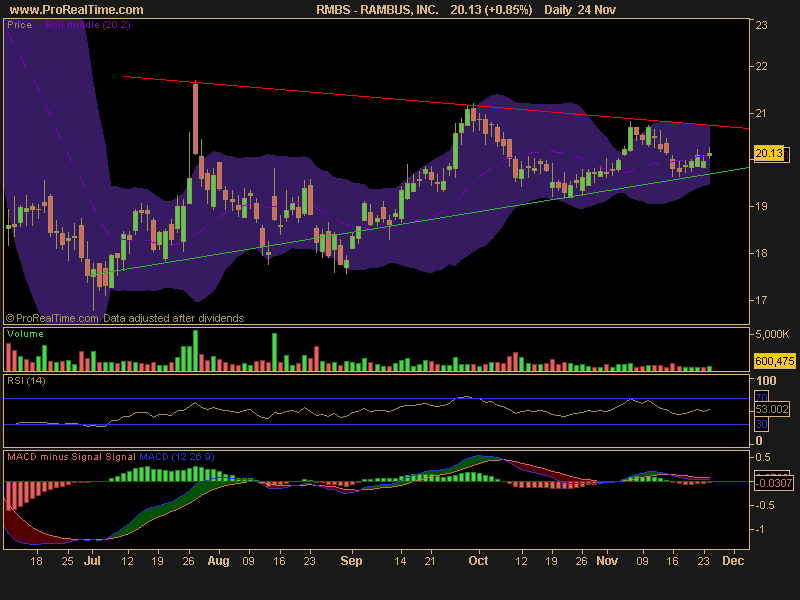
Task: Click the 20.13 (+0.85%) quote in header
Action: pyautogui.click(x=491, y=10)
